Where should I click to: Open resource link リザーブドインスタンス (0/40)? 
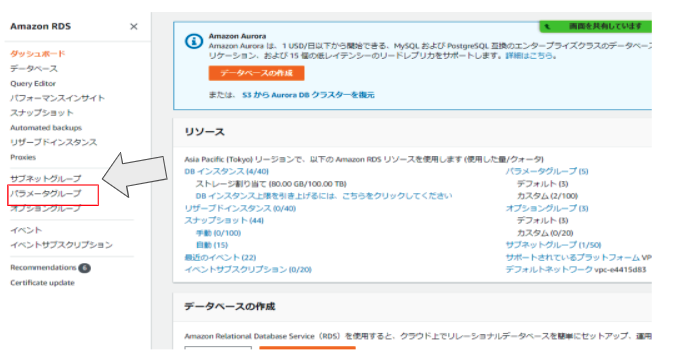pyautogui.click(x=240, y=208)
